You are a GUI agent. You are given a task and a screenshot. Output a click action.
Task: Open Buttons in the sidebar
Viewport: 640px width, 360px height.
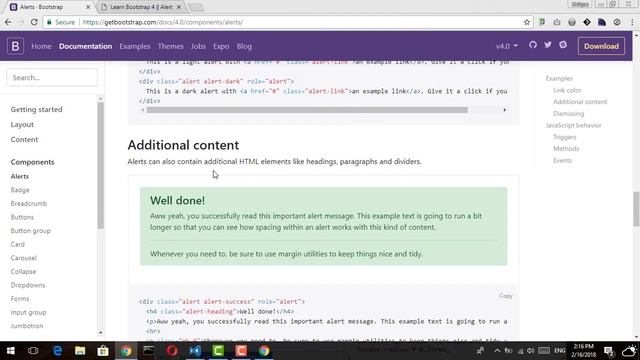(x=22, y=217)
